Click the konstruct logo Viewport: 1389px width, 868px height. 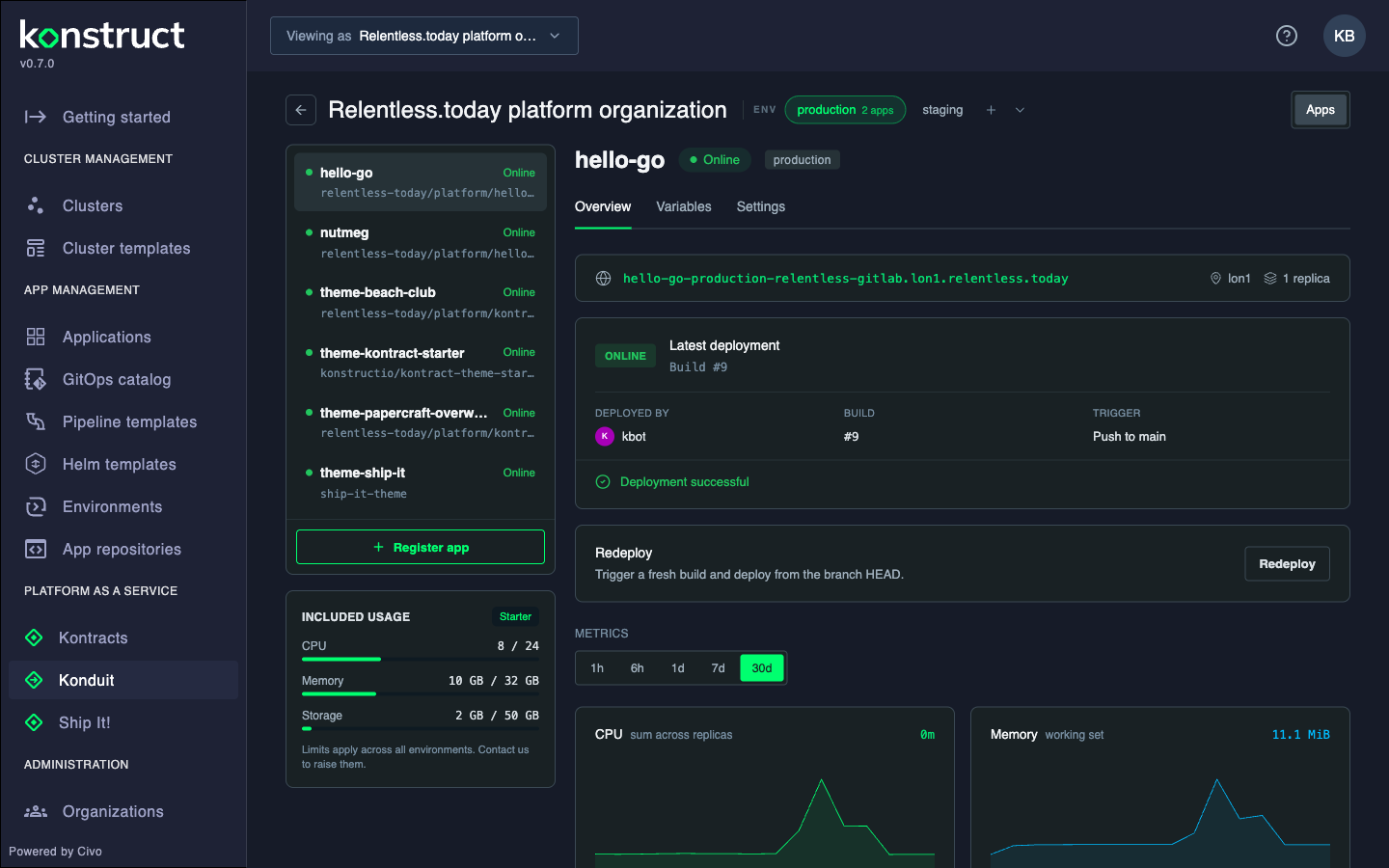102,36
